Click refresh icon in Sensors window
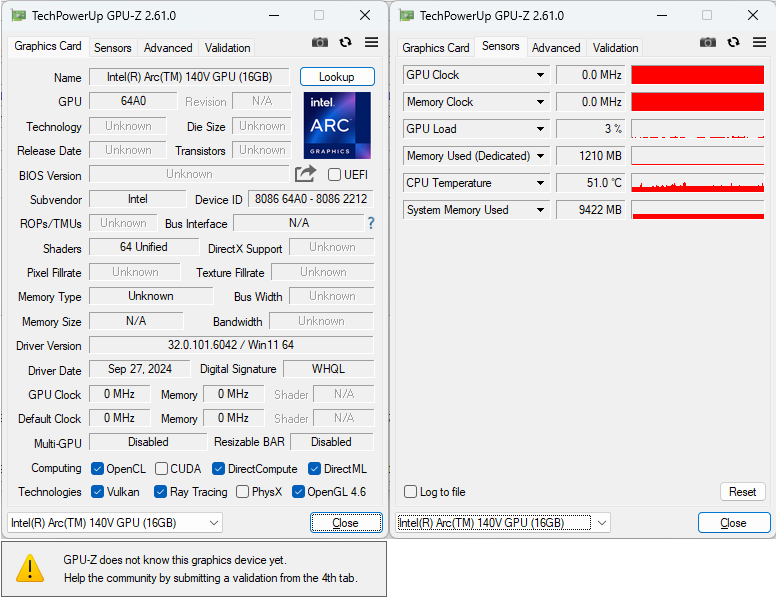Screen dimensions: 776x600 click(x=733, y=43)
